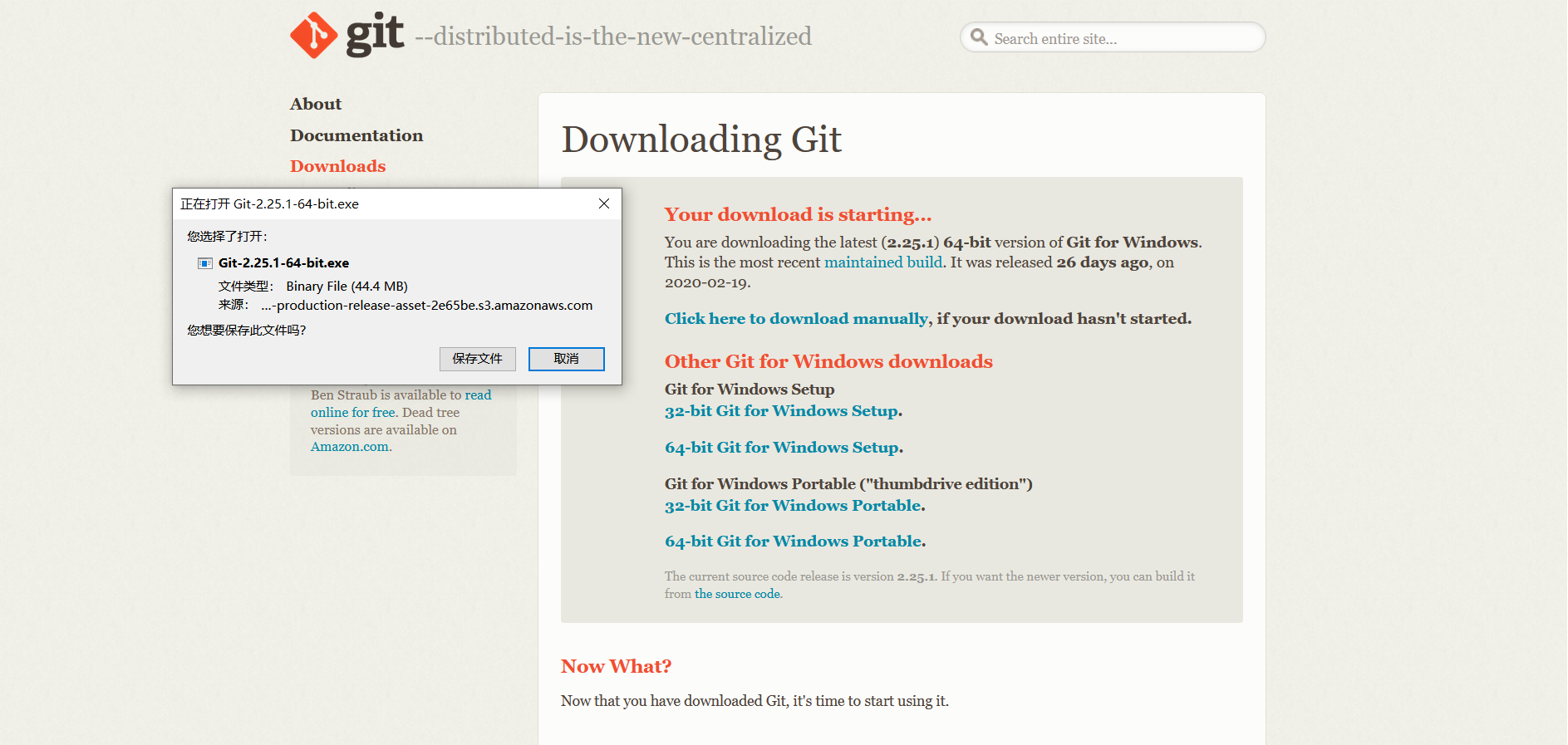Close the download dialog with the X

click(x=604, y=203)
